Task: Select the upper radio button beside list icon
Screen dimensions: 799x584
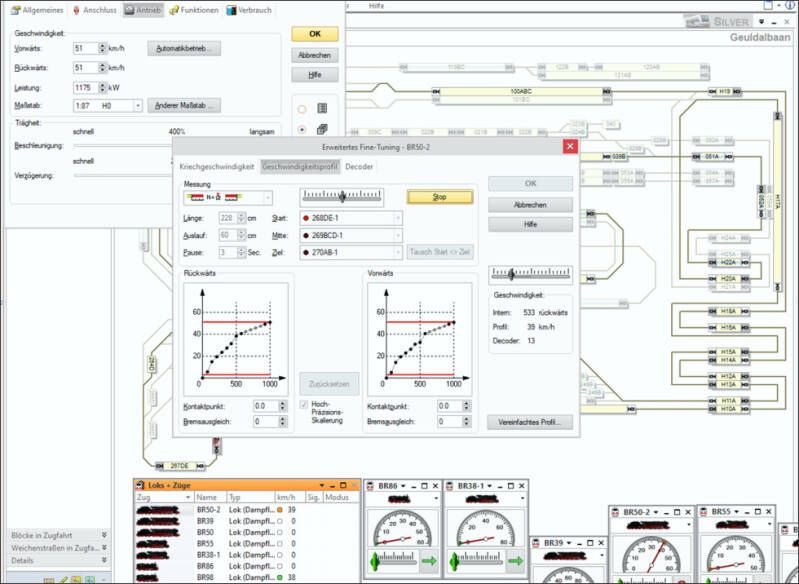Action: 302,109
